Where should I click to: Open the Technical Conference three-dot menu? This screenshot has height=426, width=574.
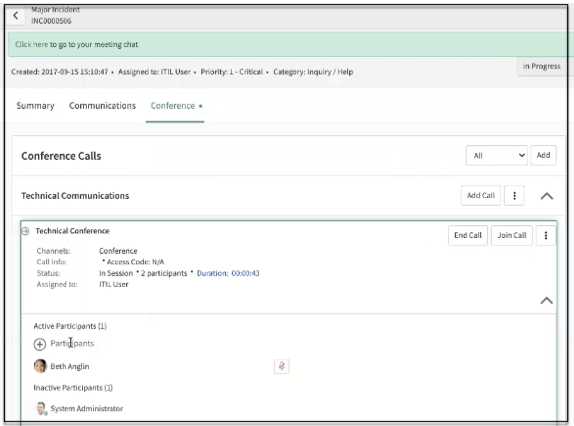(546, 235)
